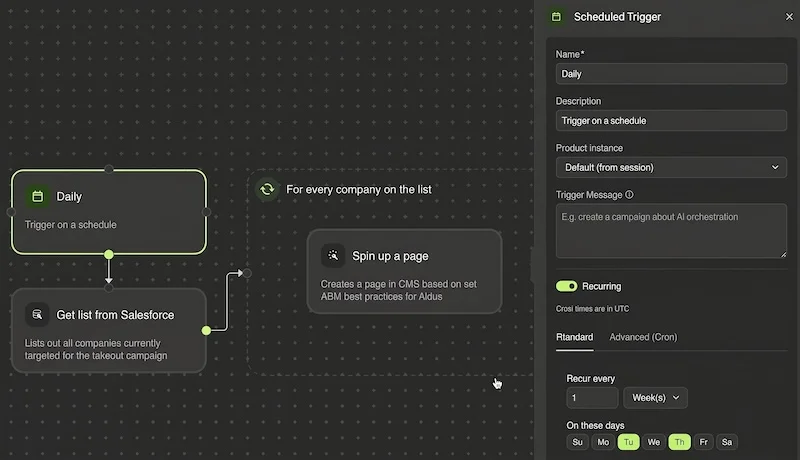Deselect the Tu day button
The height and width of the screenshot is (460, 800).
629,442
